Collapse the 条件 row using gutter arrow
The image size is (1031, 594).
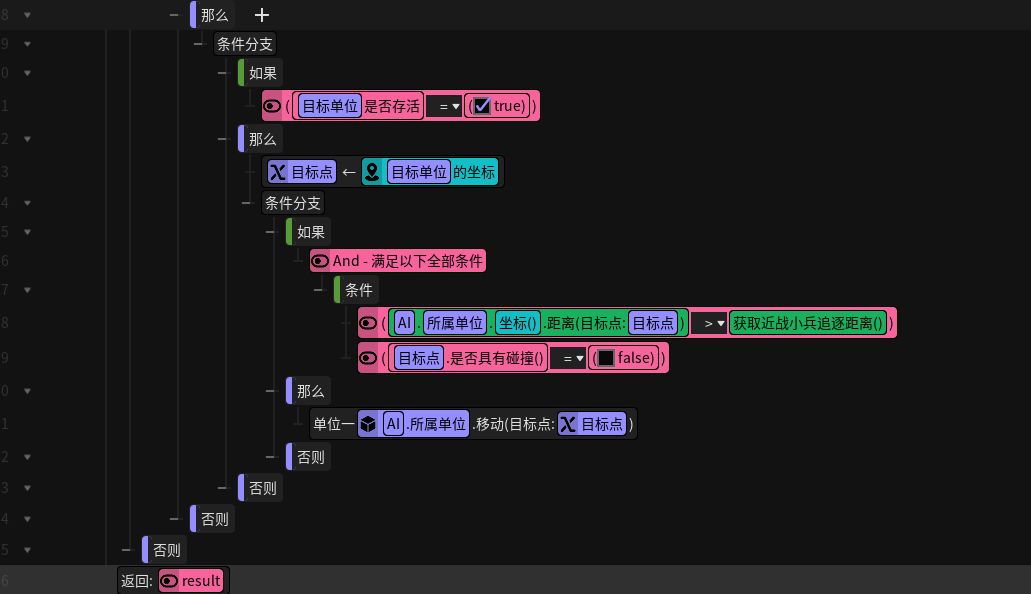[x=27, y=290]
